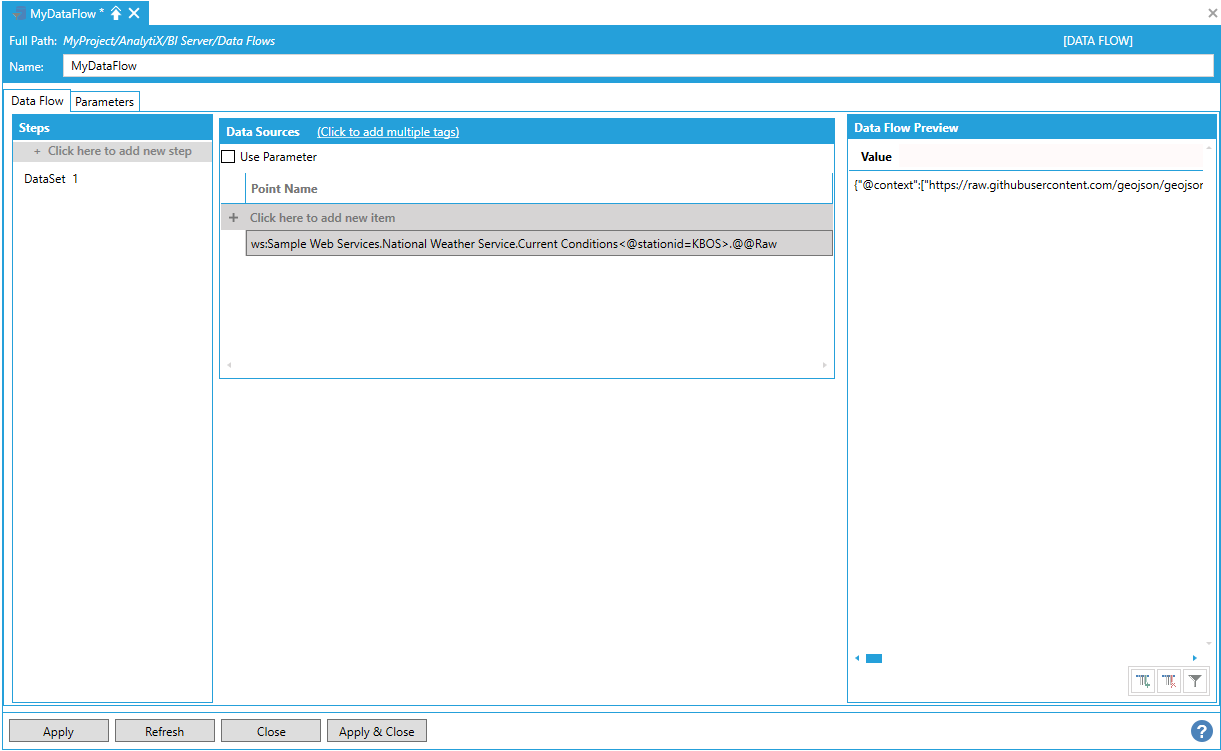This screenshot has width=1221, height=751.
Task: Click the up-arrow pin icon on MyDataFlow tab
Action: click(116, 13)
